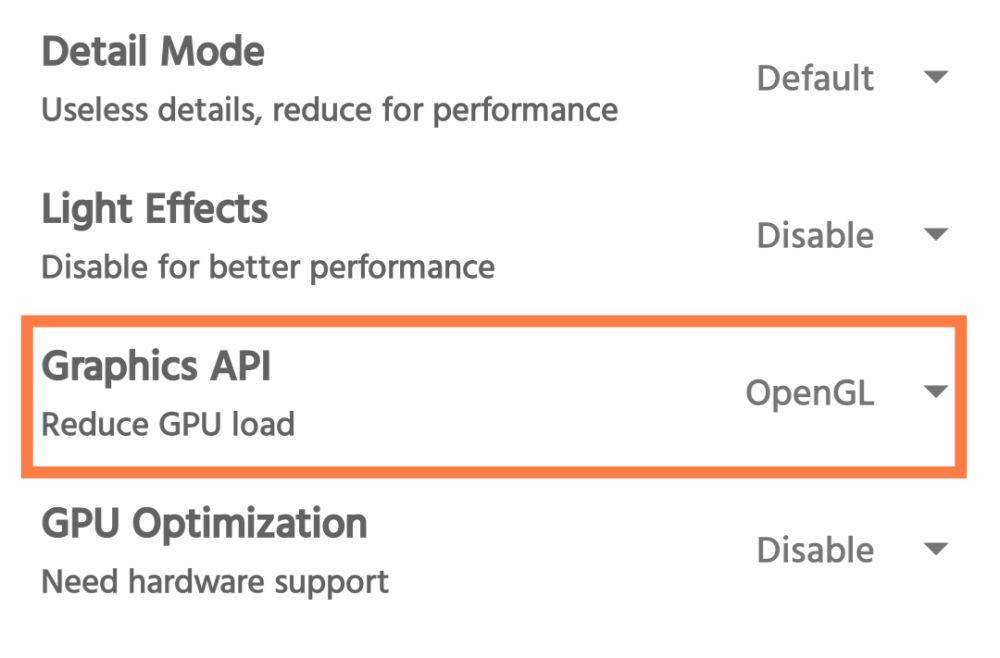Click the "Useless details, reduce for performance" text
Screen dimensions: 1000x658
pos(330,110)
